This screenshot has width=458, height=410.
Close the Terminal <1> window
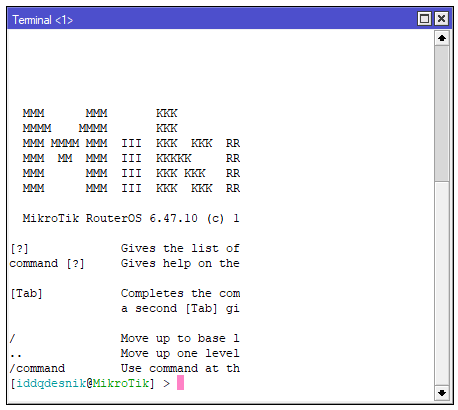[441, 19]
